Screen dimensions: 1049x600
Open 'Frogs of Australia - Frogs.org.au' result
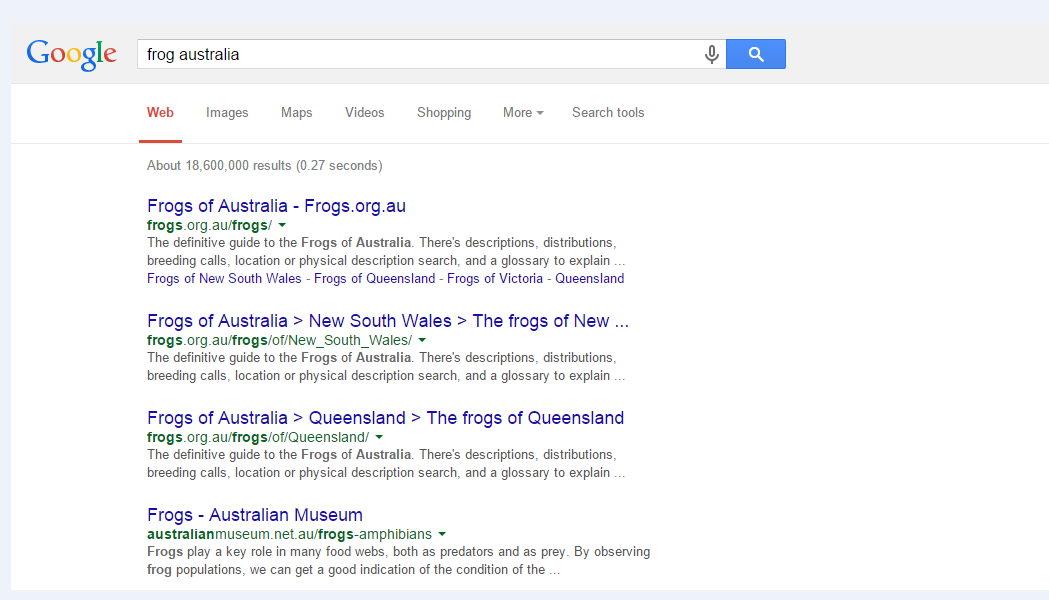[x=276, y=205]
